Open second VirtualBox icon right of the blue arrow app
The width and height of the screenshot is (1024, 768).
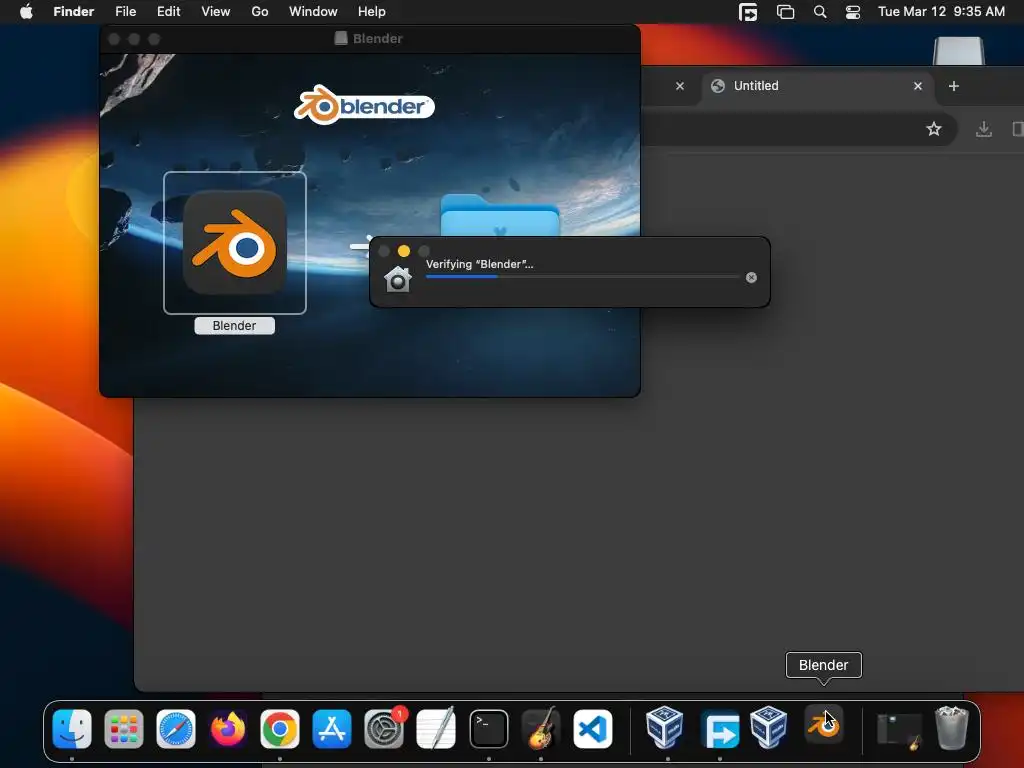point(769,728)
